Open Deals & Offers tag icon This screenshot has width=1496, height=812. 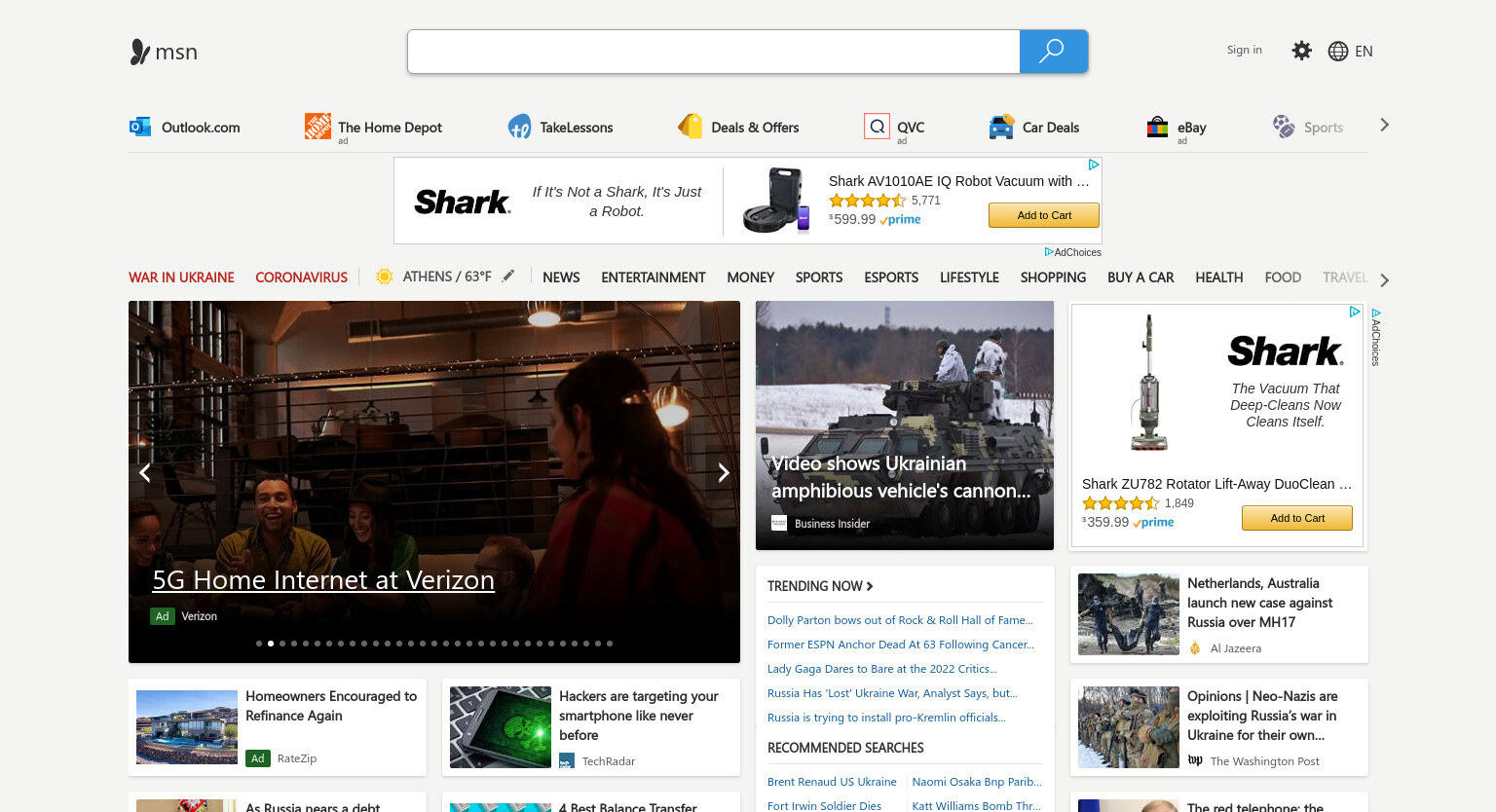691,126
